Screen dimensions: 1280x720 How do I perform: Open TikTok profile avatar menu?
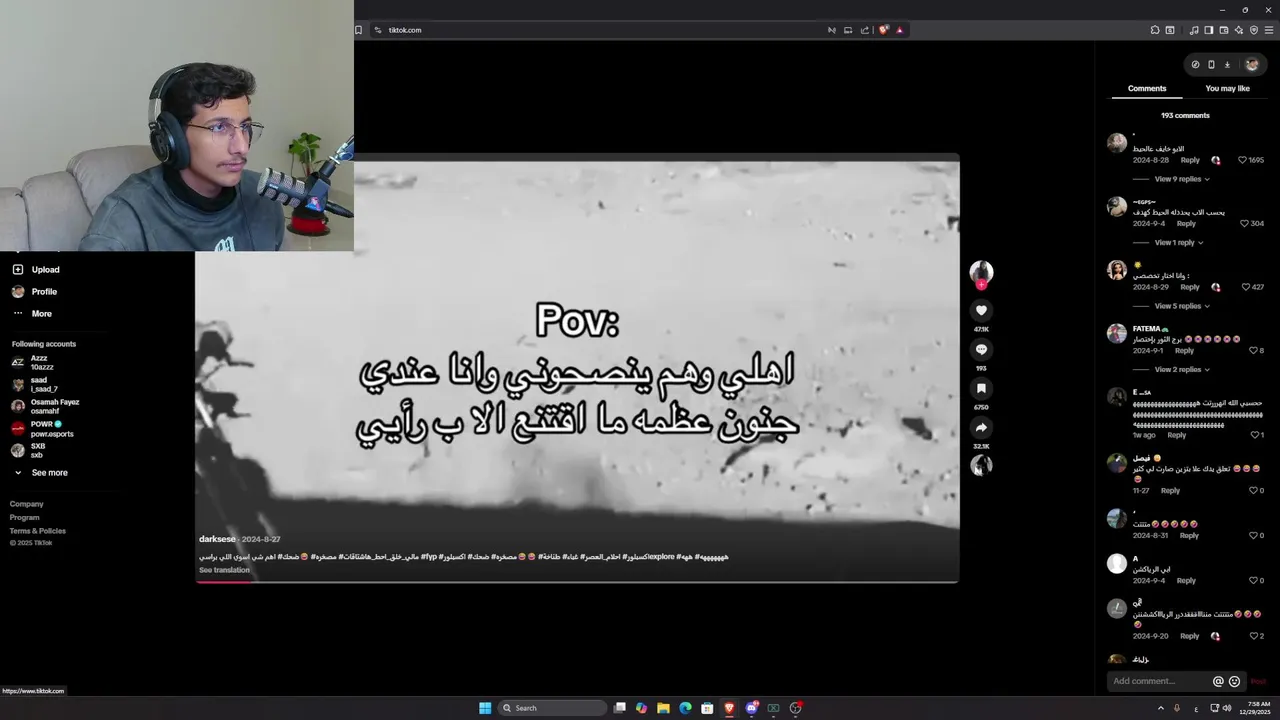[x=1251, y=65]
